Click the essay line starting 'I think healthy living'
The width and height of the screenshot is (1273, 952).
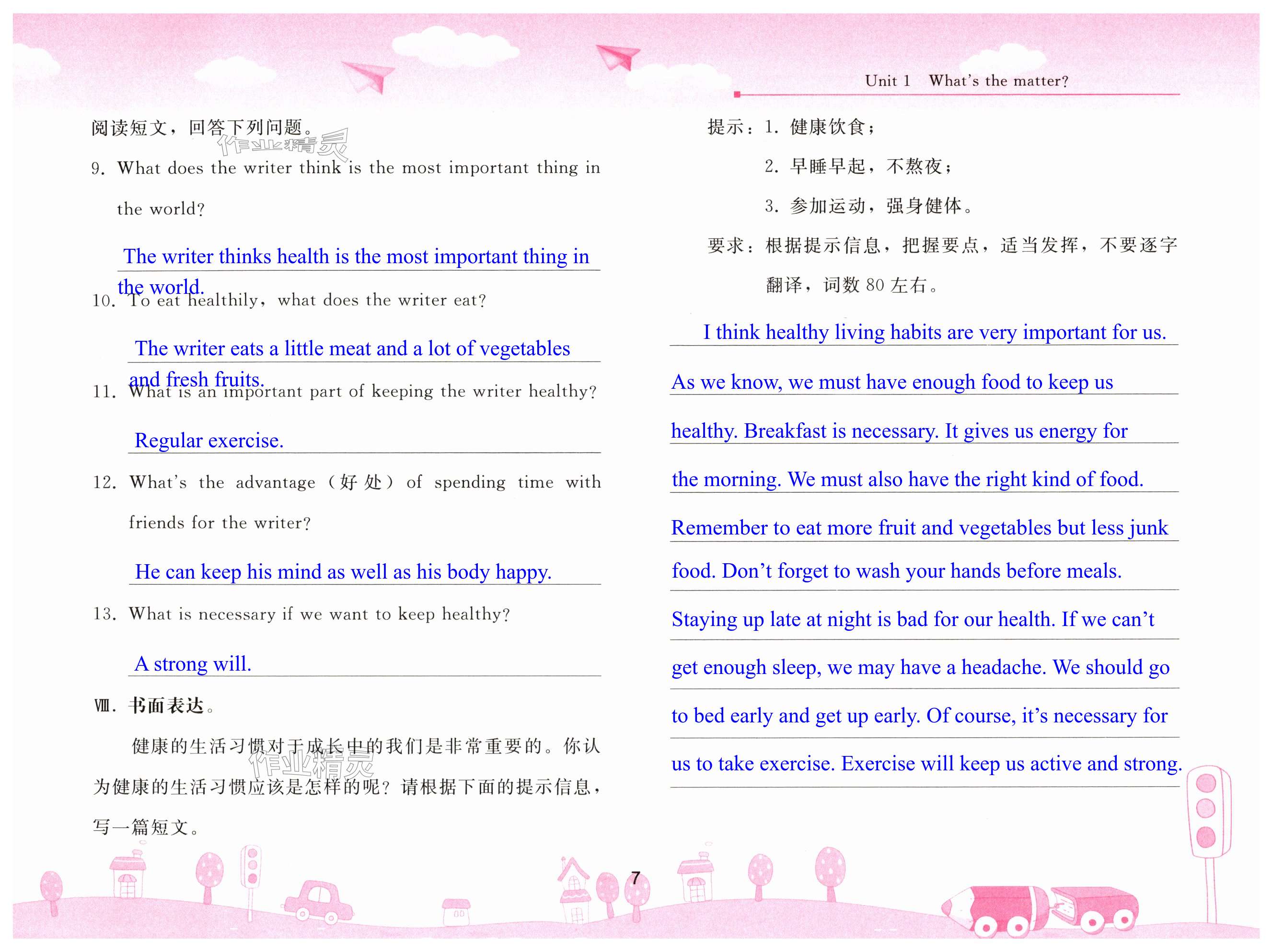(934, 332)
